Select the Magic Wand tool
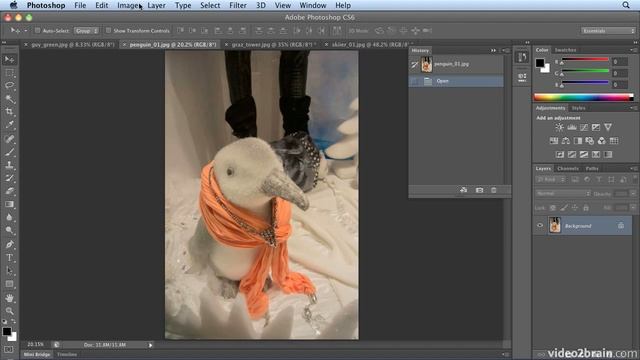This screenshot has height=360, width=640. [9, 99]
